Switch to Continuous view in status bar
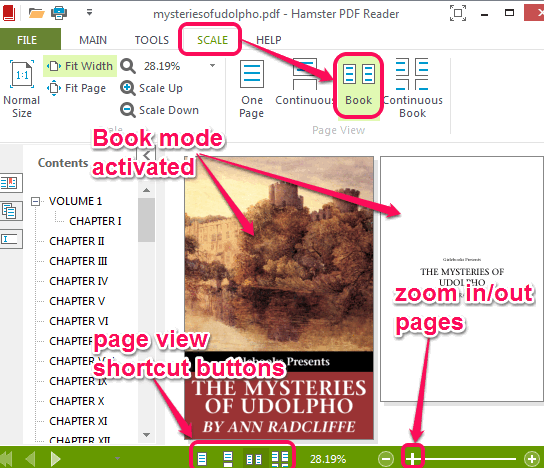Screen dimensions: 544x468 tap(228, 459)
